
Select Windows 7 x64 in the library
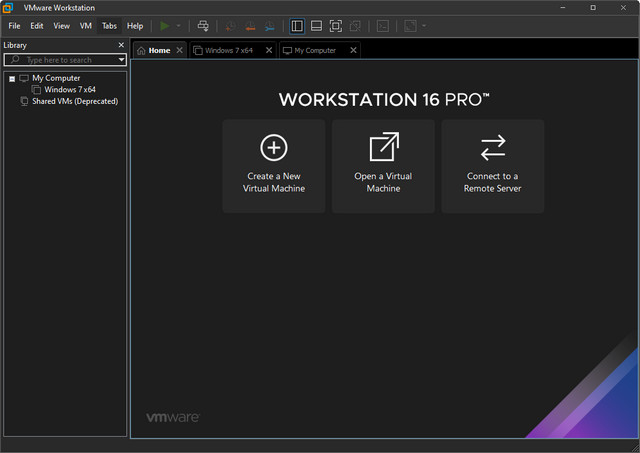click(x=69, y=90)
